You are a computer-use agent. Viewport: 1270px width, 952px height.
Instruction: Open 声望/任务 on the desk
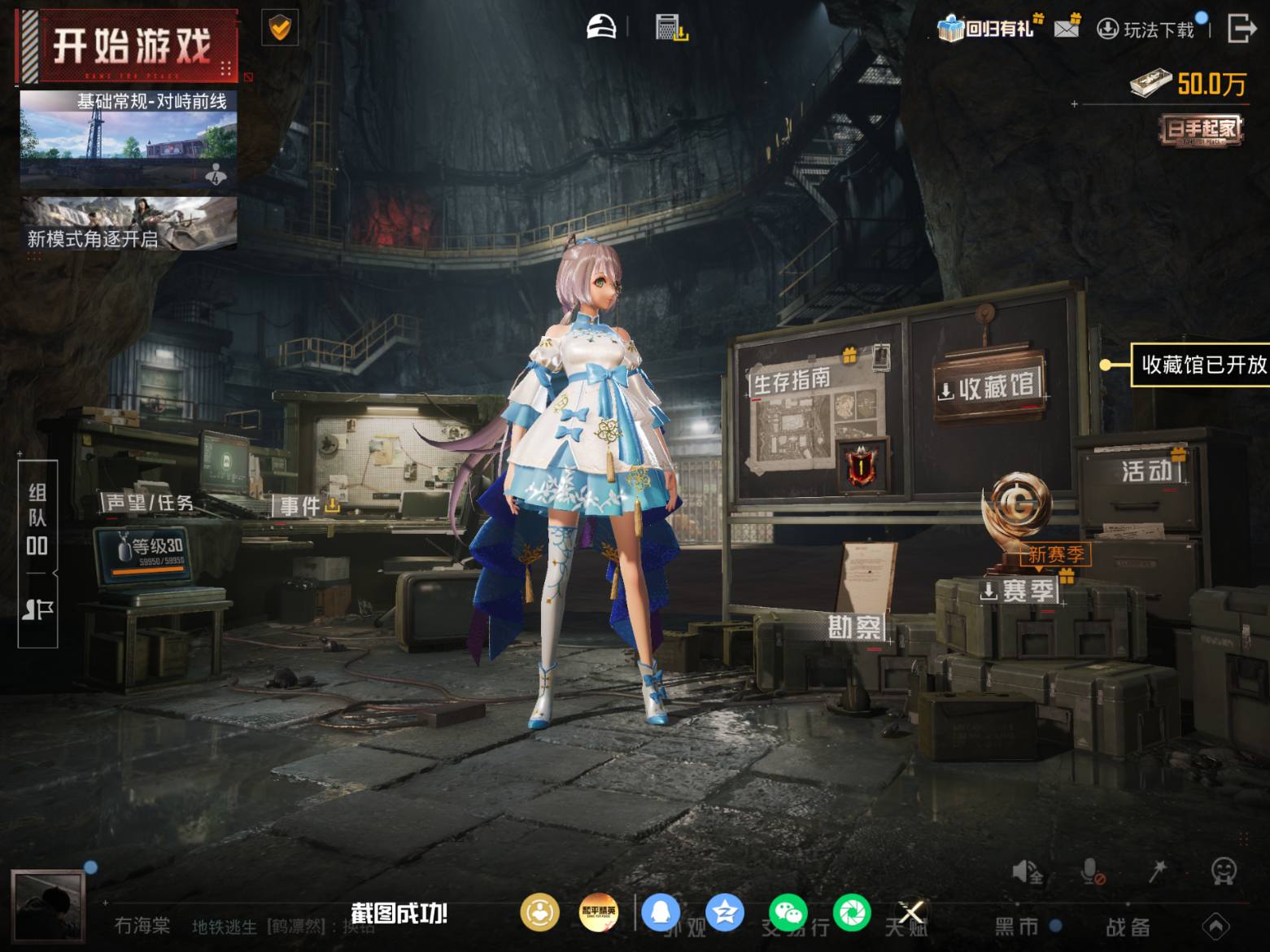(x=149, y=503)
